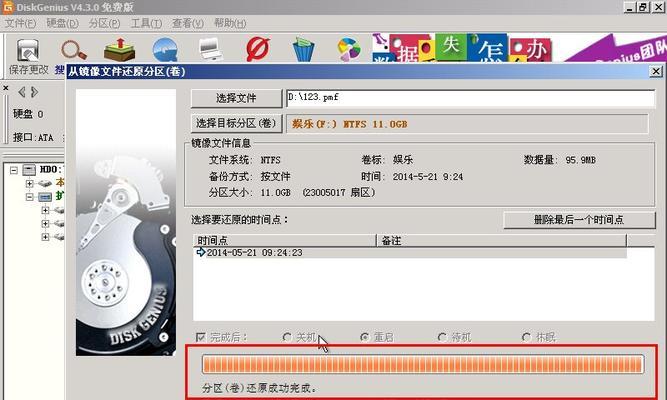Click the back arrow in disk navigation
667x400 pixels.
(x=22, y=91)
